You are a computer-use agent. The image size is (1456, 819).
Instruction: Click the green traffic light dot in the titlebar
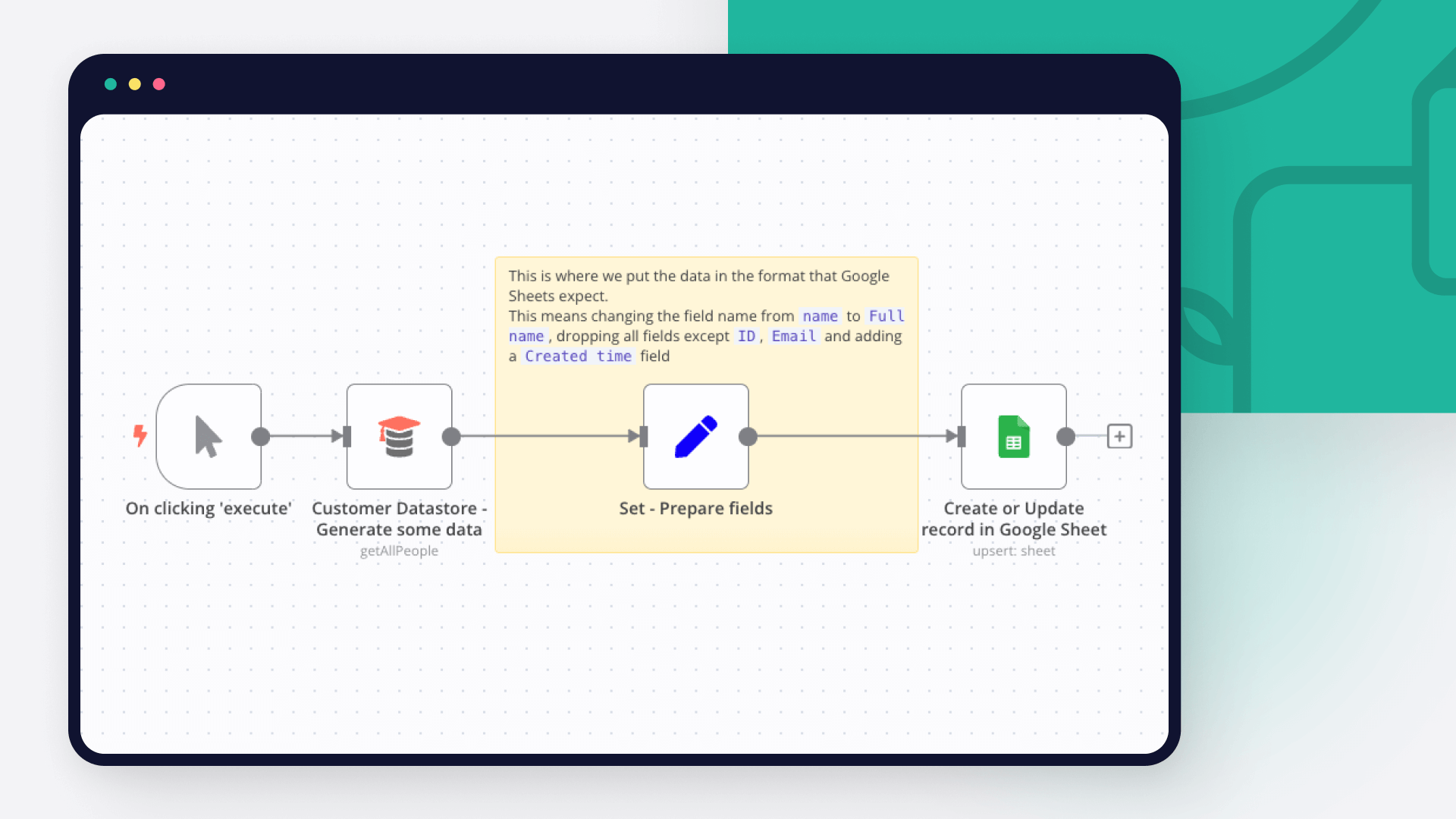[111, 84]
